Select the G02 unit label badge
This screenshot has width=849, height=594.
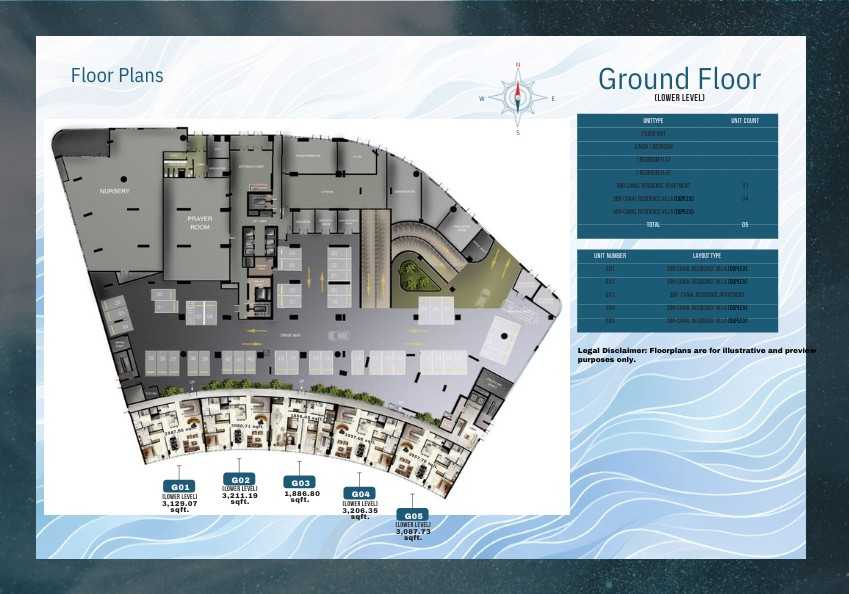239,479
